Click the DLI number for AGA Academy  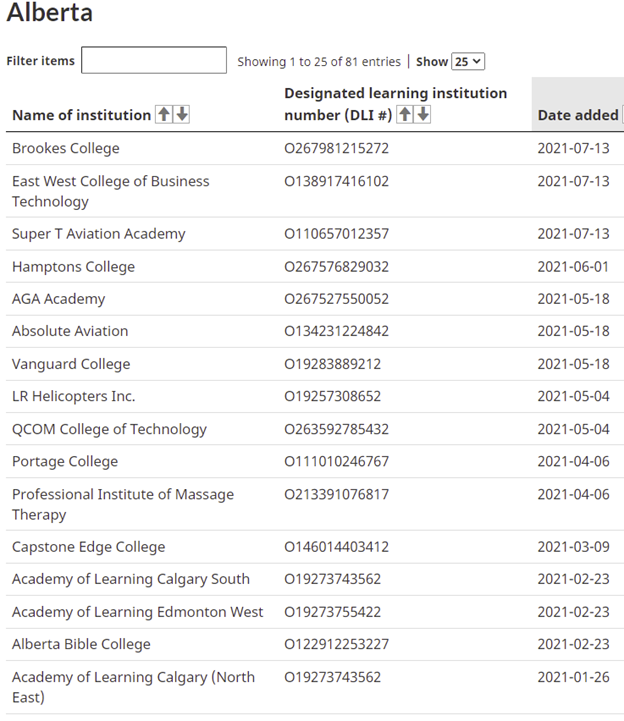(337, 299)
